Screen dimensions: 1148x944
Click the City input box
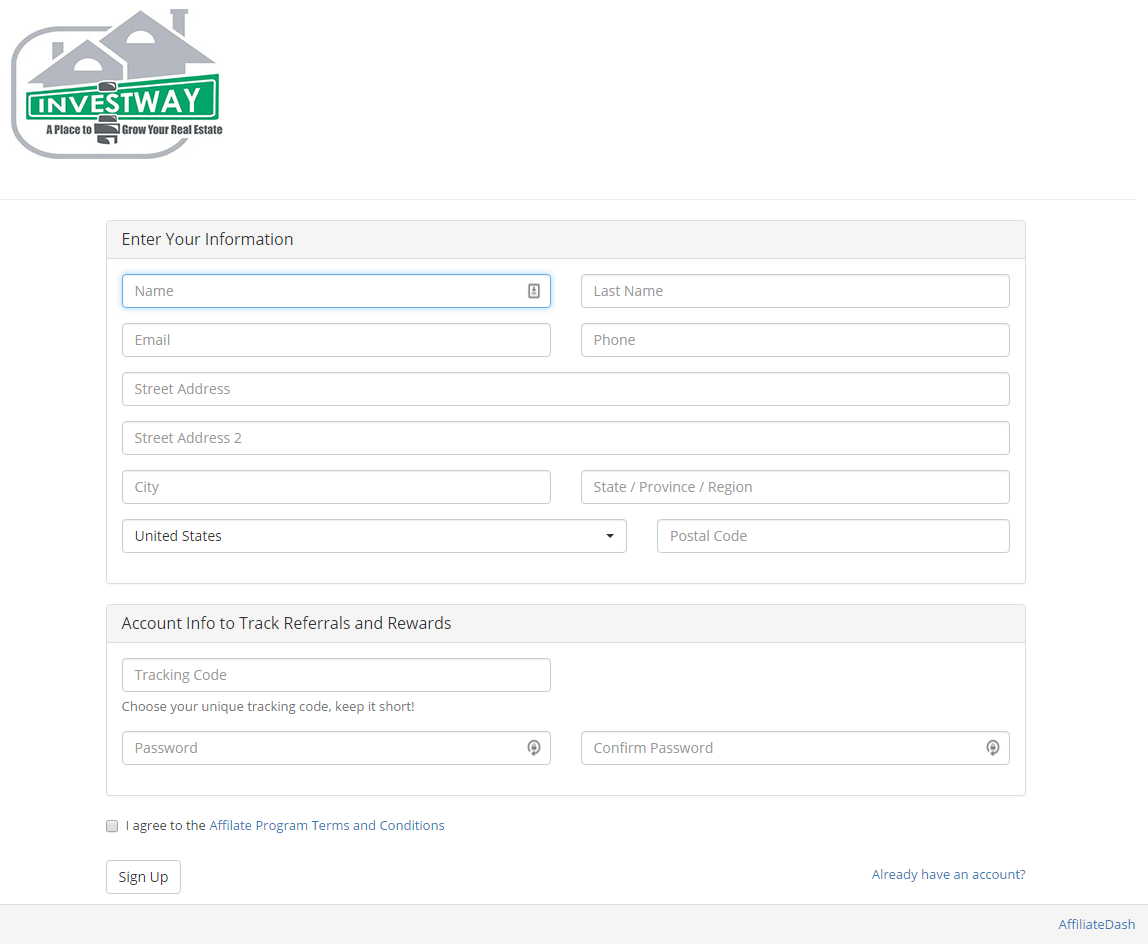point(336,487)
